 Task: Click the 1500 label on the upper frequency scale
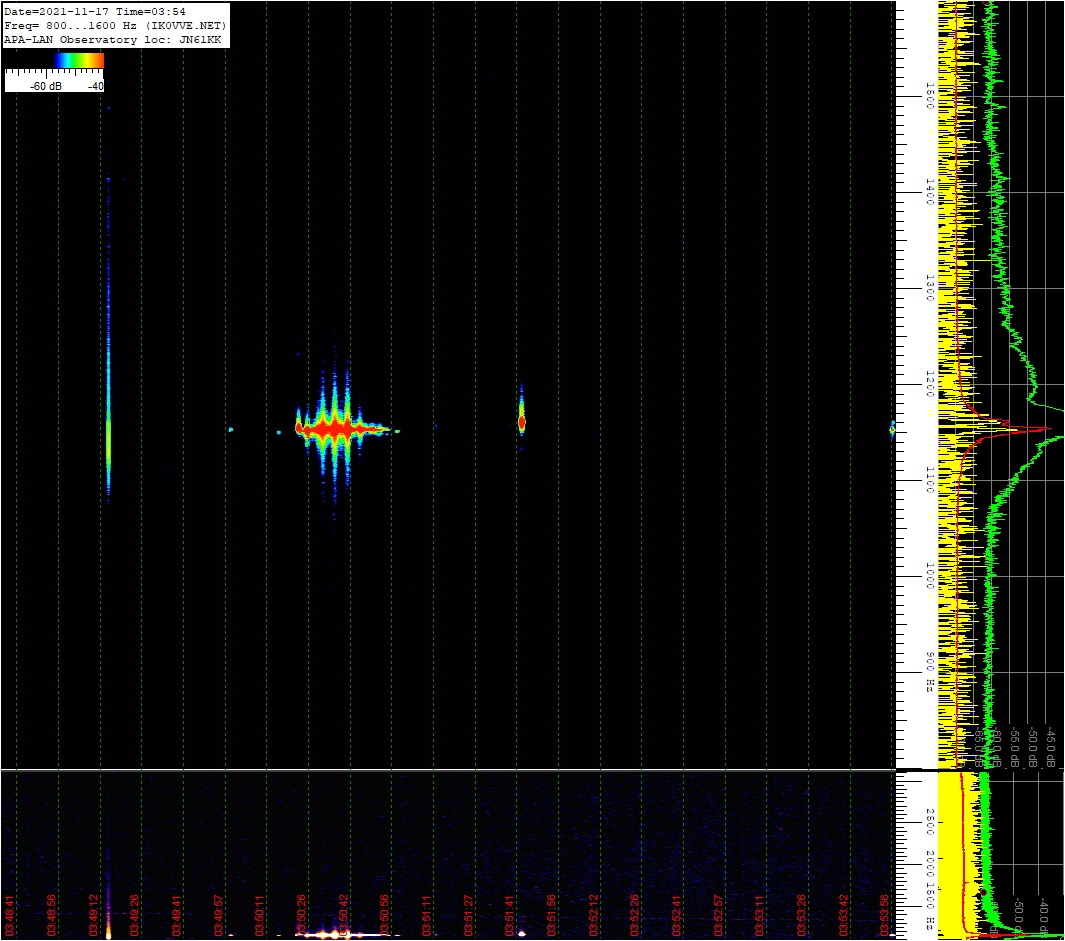coord(930,96)
